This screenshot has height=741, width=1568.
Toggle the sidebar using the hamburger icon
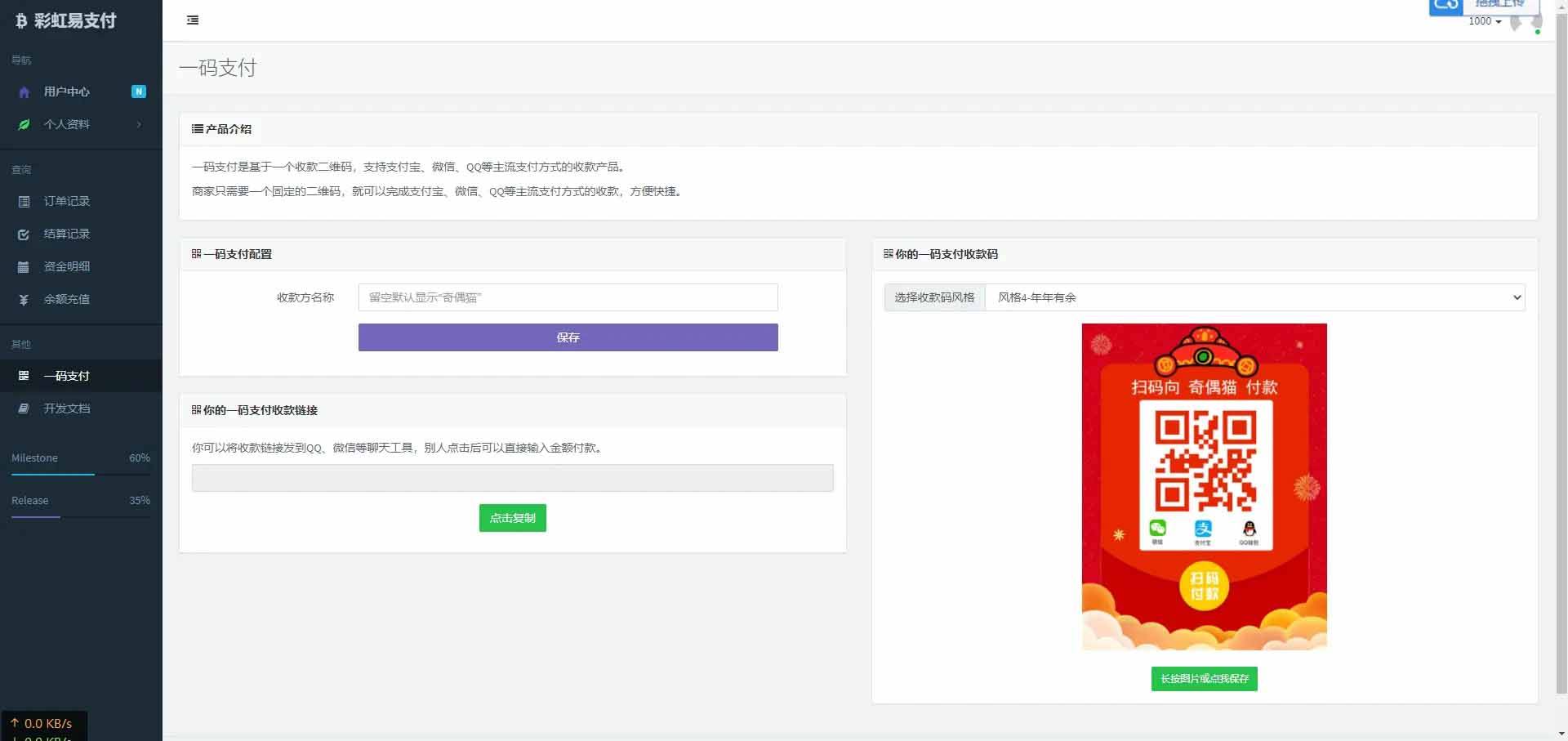tap(193, 20)
